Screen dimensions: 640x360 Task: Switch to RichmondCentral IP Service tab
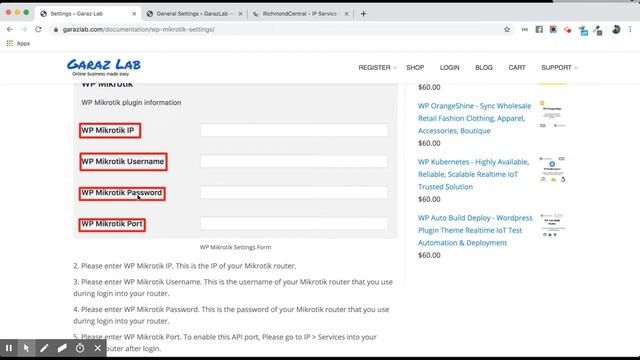[x=300, y=13]
